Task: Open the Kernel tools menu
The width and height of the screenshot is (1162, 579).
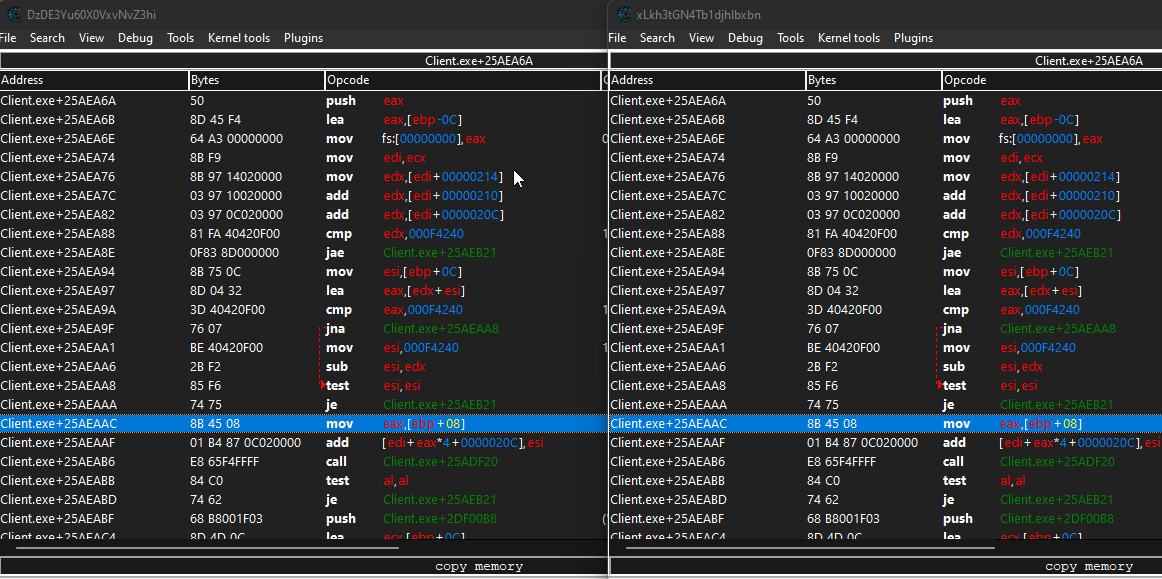Action: (239, 37)
